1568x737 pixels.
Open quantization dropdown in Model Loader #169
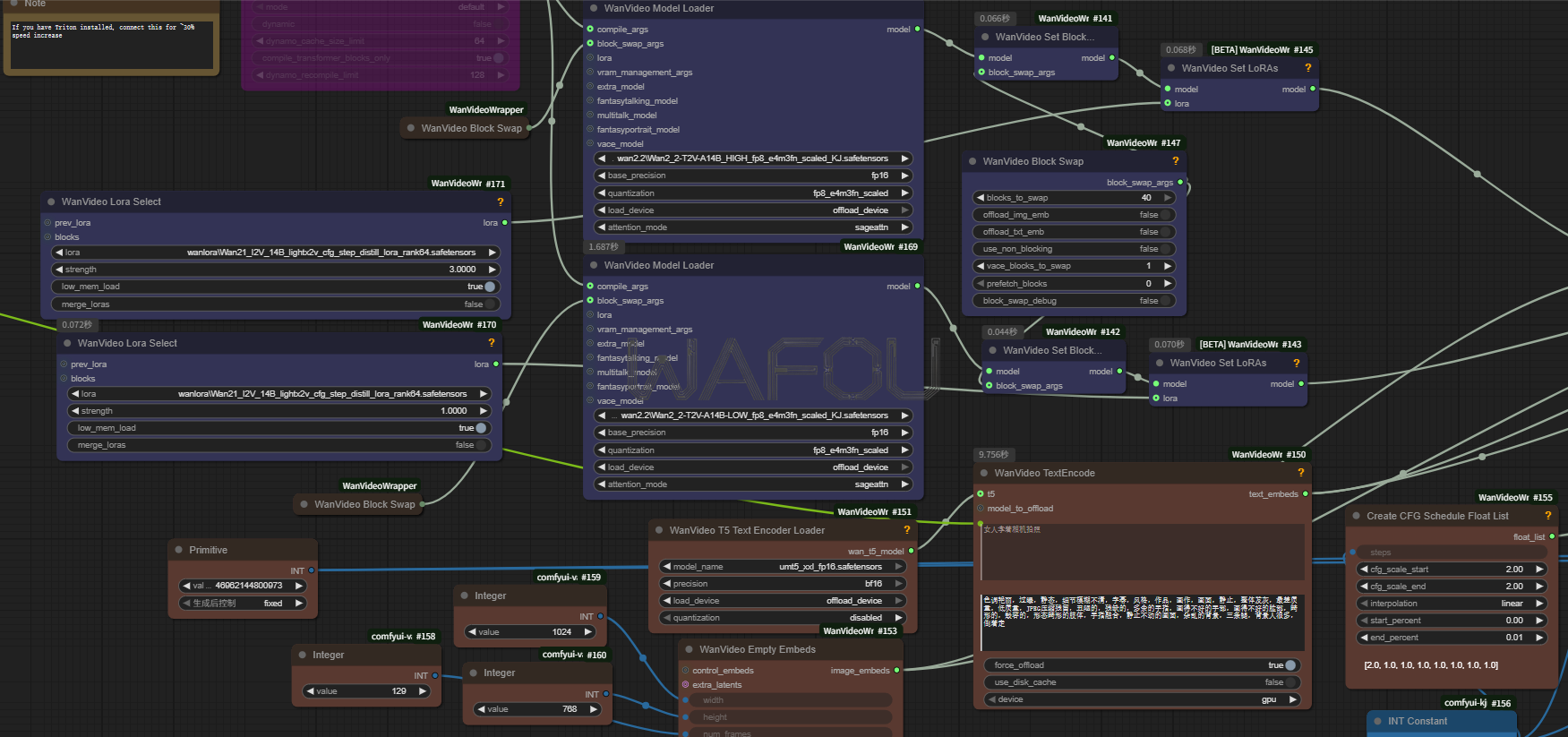752,450
